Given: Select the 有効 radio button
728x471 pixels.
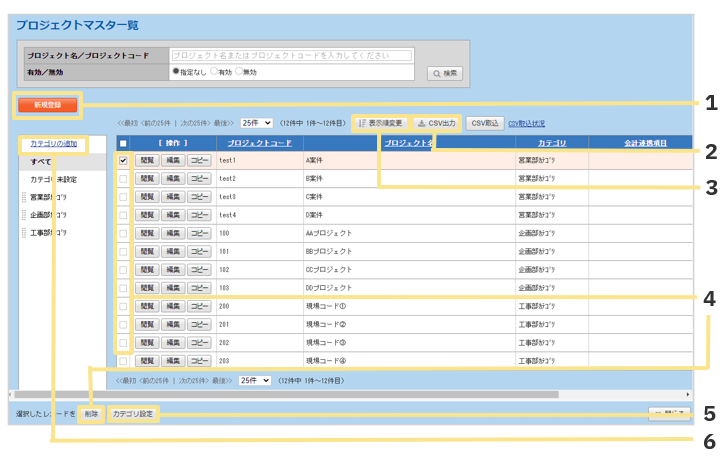Looking at the screenshot, I should [213, 72].
